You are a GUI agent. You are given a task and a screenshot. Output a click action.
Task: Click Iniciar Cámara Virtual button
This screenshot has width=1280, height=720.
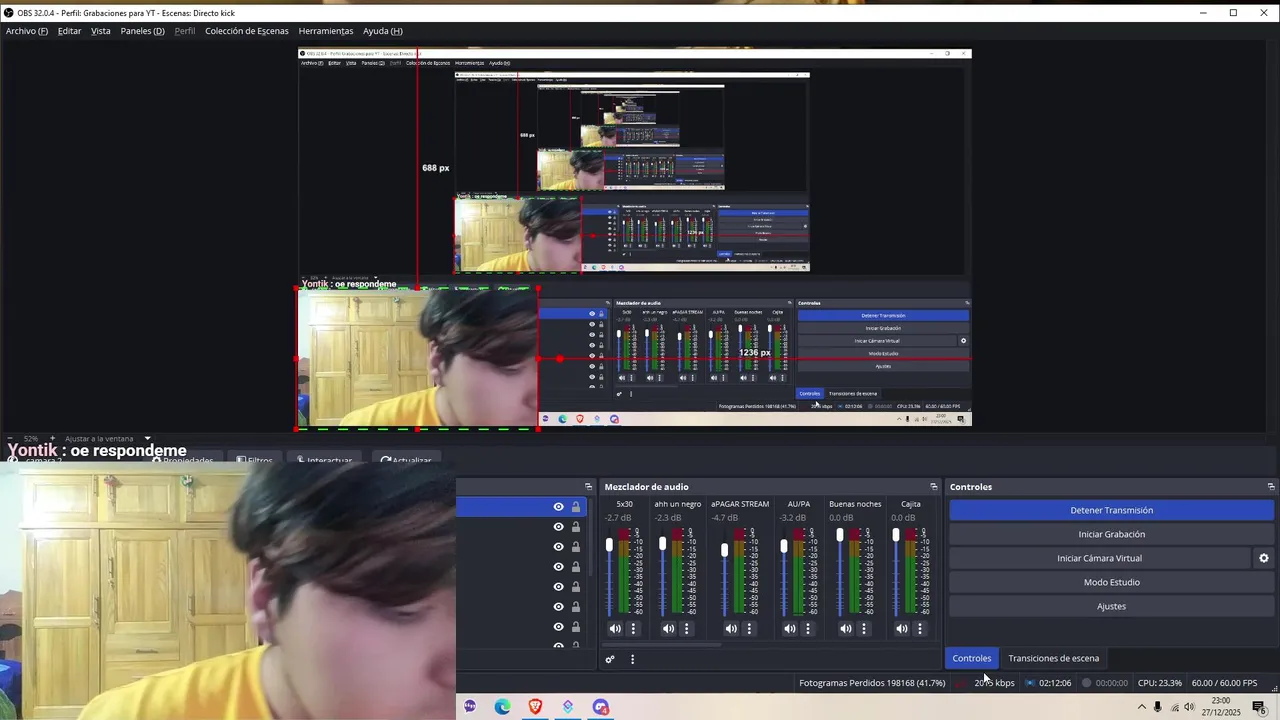tap(1100, 558)
